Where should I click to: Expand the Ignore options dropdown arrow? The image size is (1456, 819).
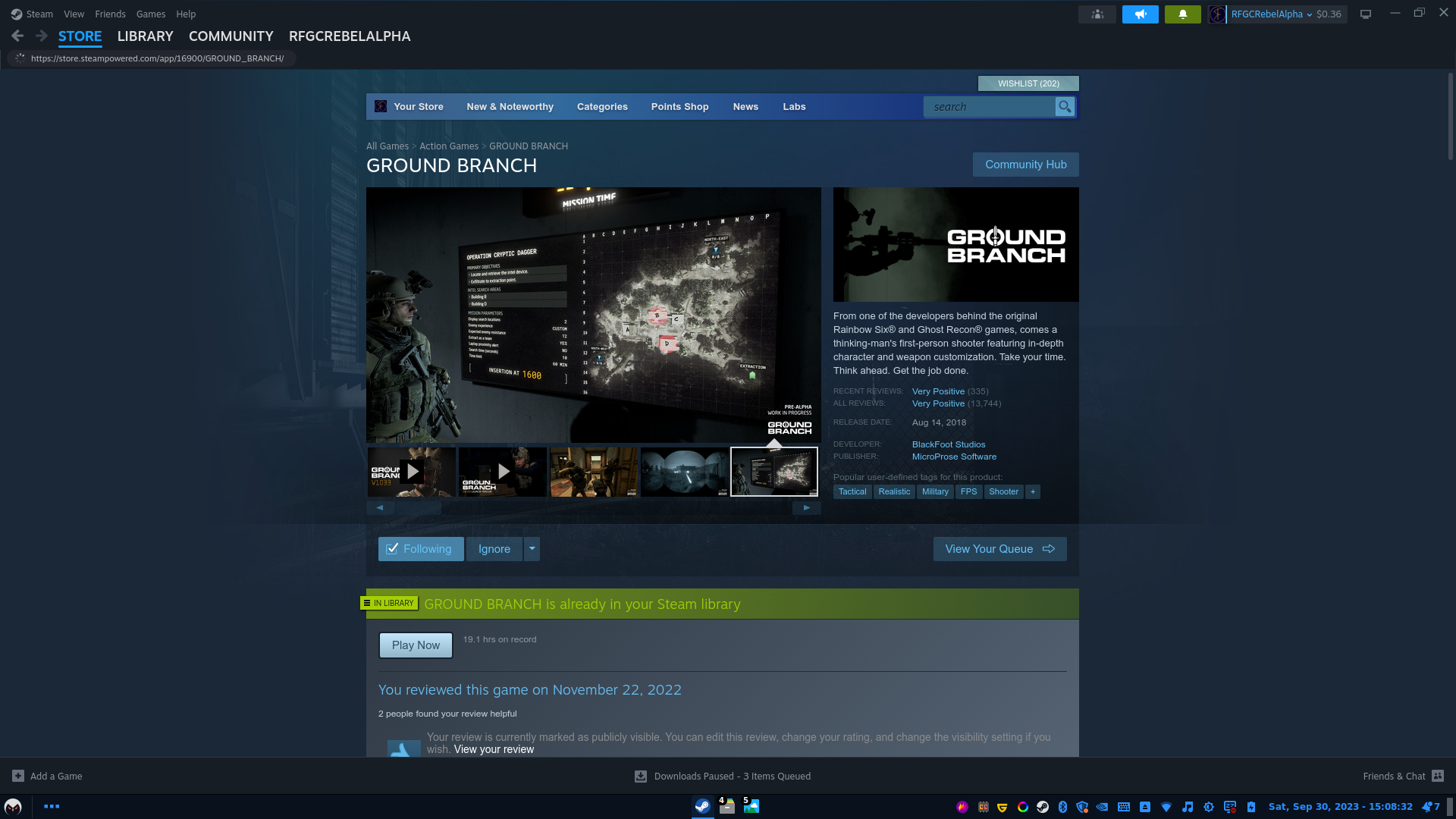pyautogui.click(x=532, y=549)
